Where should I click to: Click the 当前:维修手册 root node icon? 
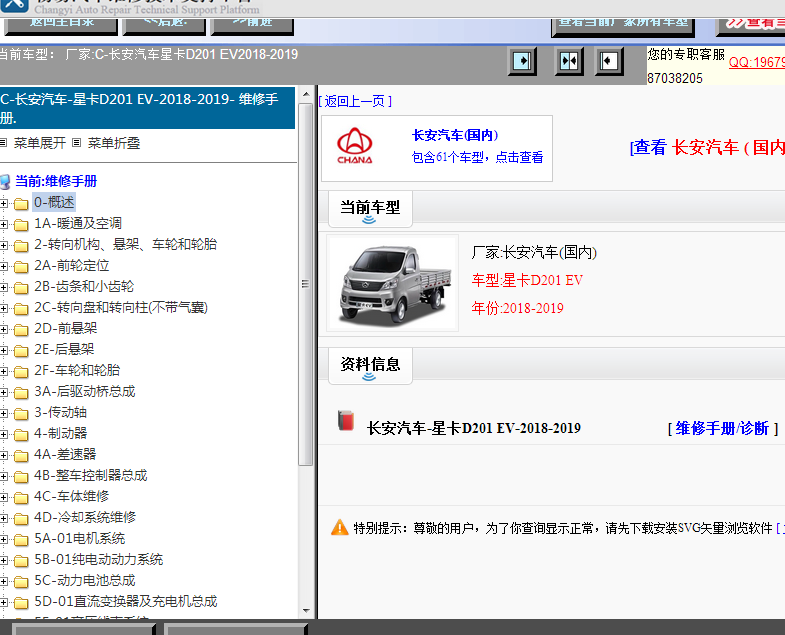click(x=5, y=182)
